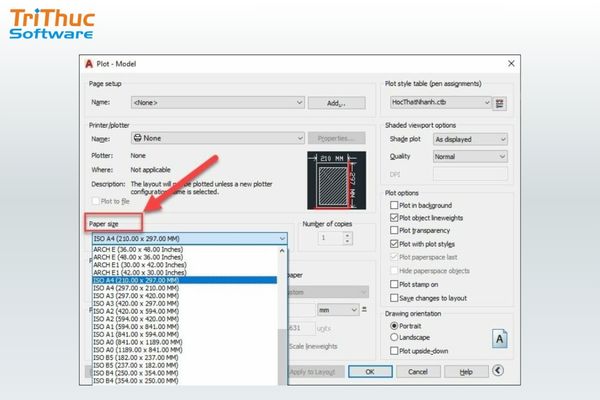The image size is (600, 400).
Task: Choose ARCH E (36.00 x 48.00 Inches)
Action: [x=185, y=249]
